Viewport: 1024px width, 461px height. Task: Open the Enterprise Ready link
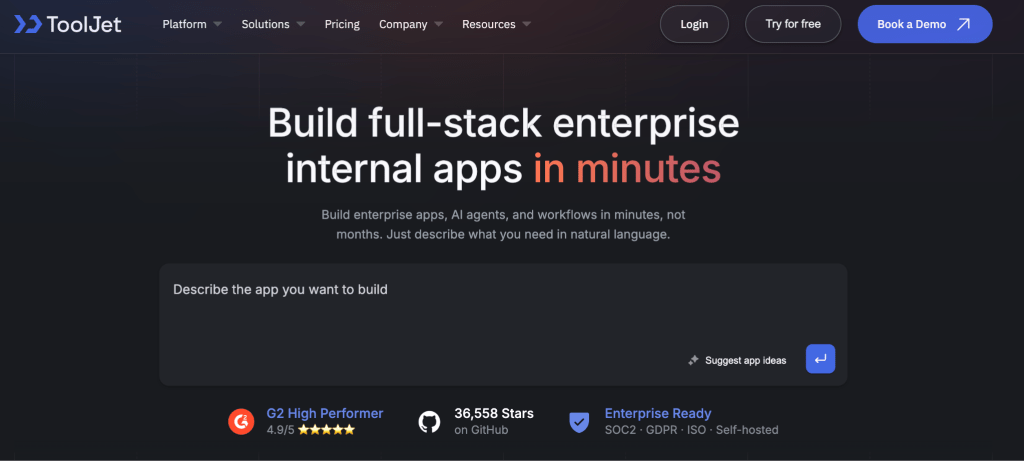click(658, 413)
